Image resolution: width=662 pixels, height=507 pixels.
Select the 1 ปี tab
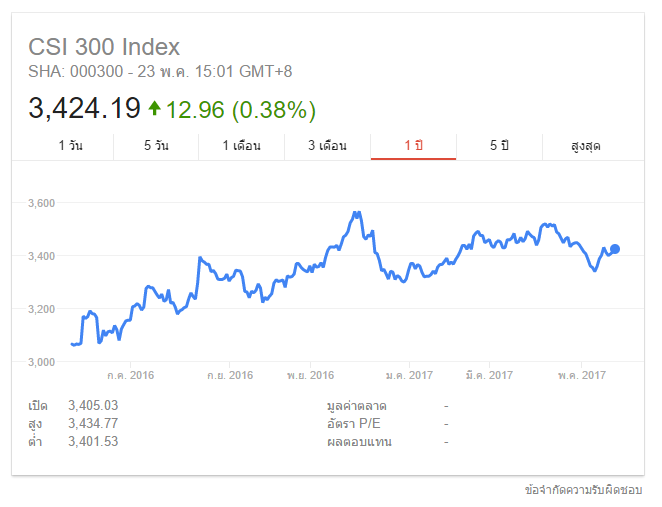pos(413,146)
